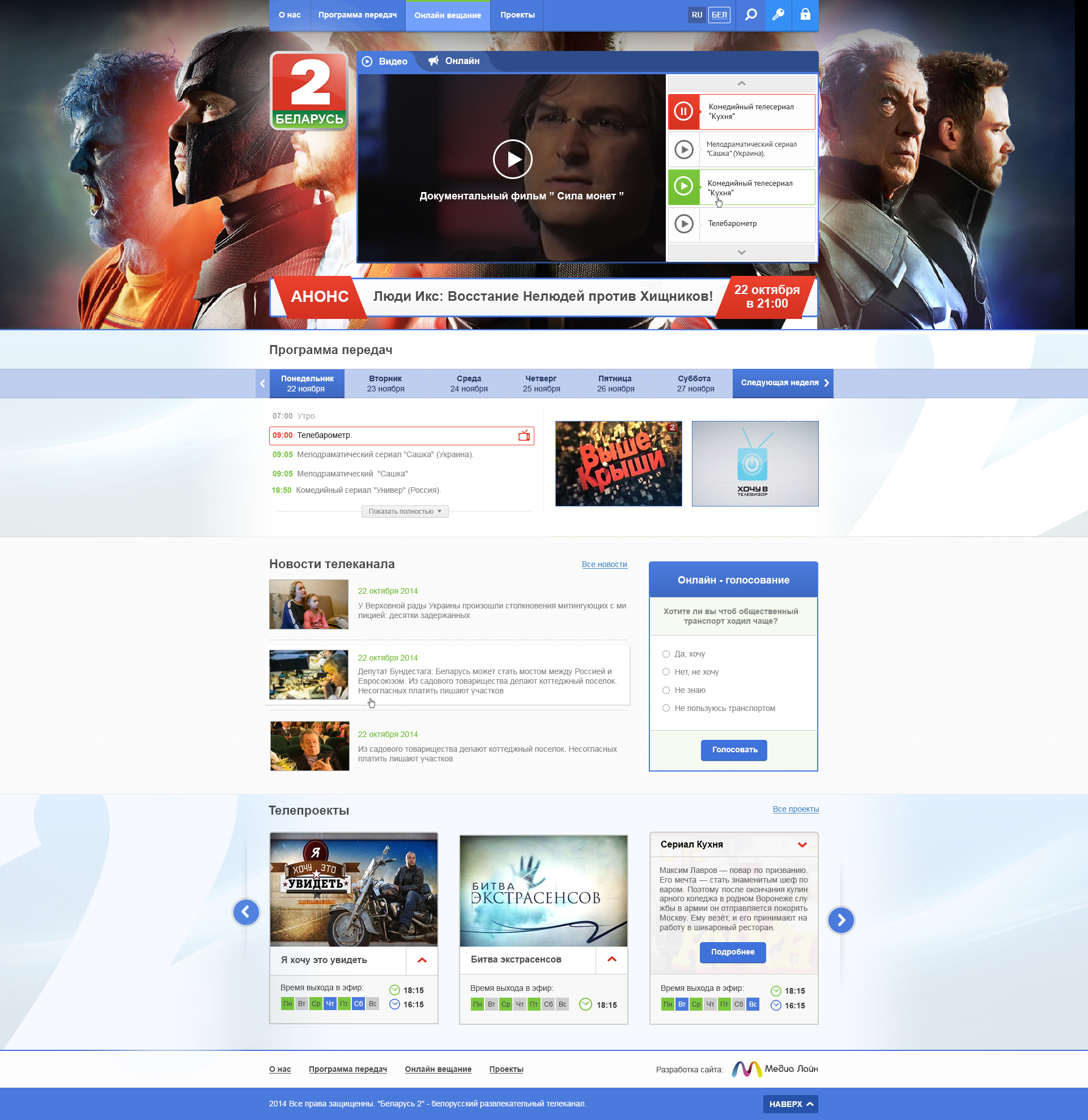Screen dimensions: 1088x1120
Task: Open footer link Программа передач
Action: tap(347, 1069)
